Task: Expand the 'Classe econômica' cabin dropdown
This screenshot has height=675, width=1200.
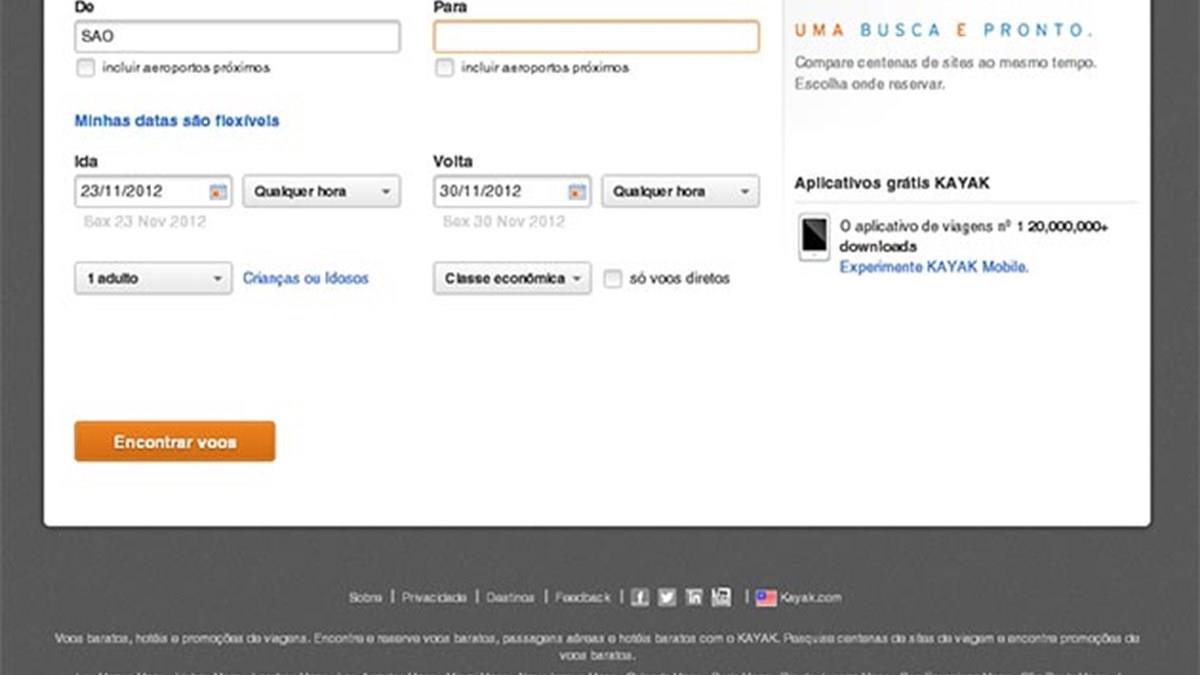Action: [512, 279]
